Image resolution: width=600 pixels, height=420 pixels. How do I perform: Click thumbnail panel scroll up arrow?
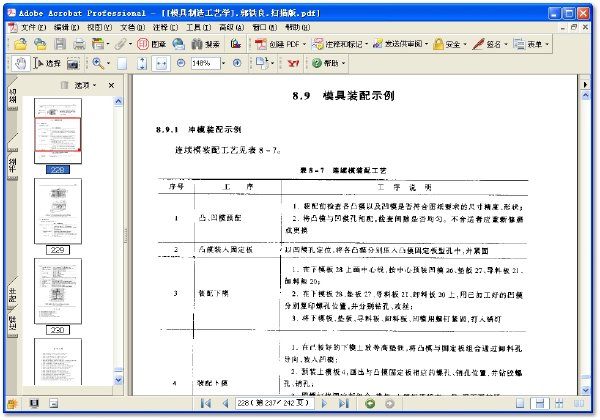[x=119, y=101]
